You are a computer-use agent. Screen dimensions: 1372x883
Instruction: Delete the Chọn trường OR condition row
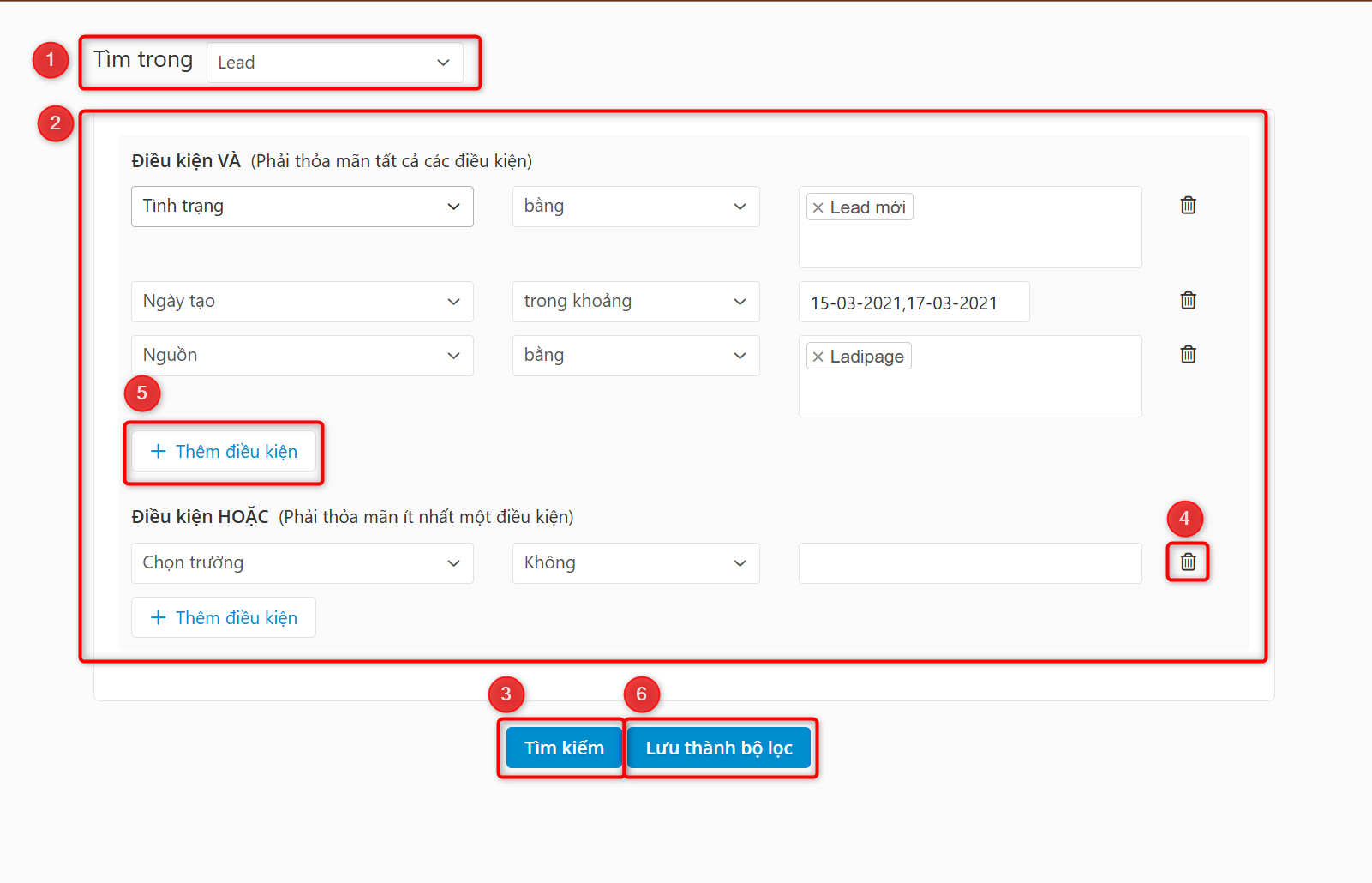[x=1188, y=562]
